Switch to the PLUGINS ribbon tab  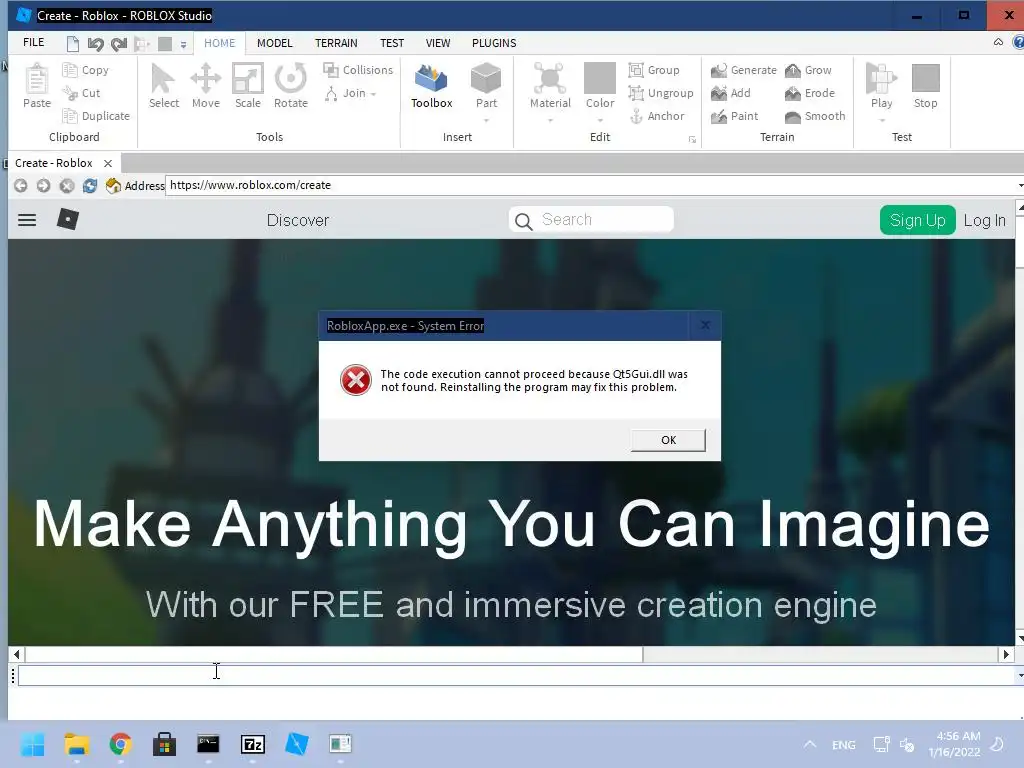tap(494, 43)
